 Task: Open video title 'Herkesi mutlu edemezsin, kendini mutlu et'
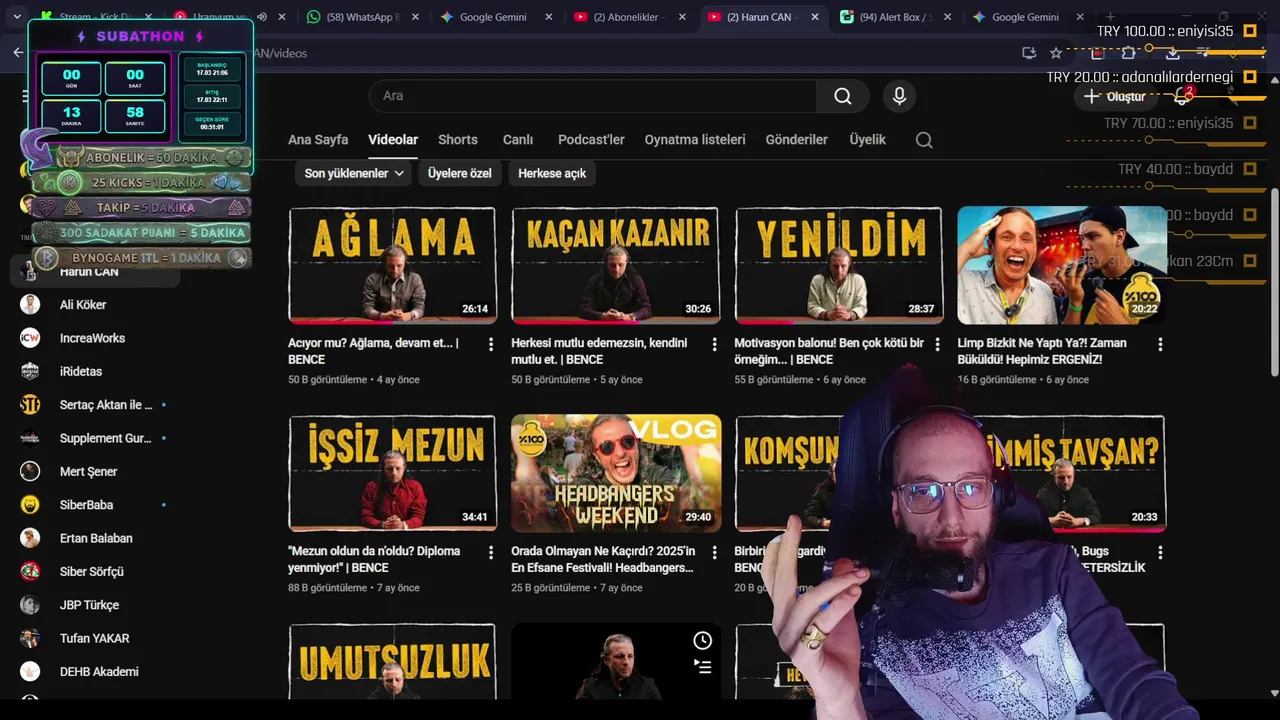tap(599, 351)
